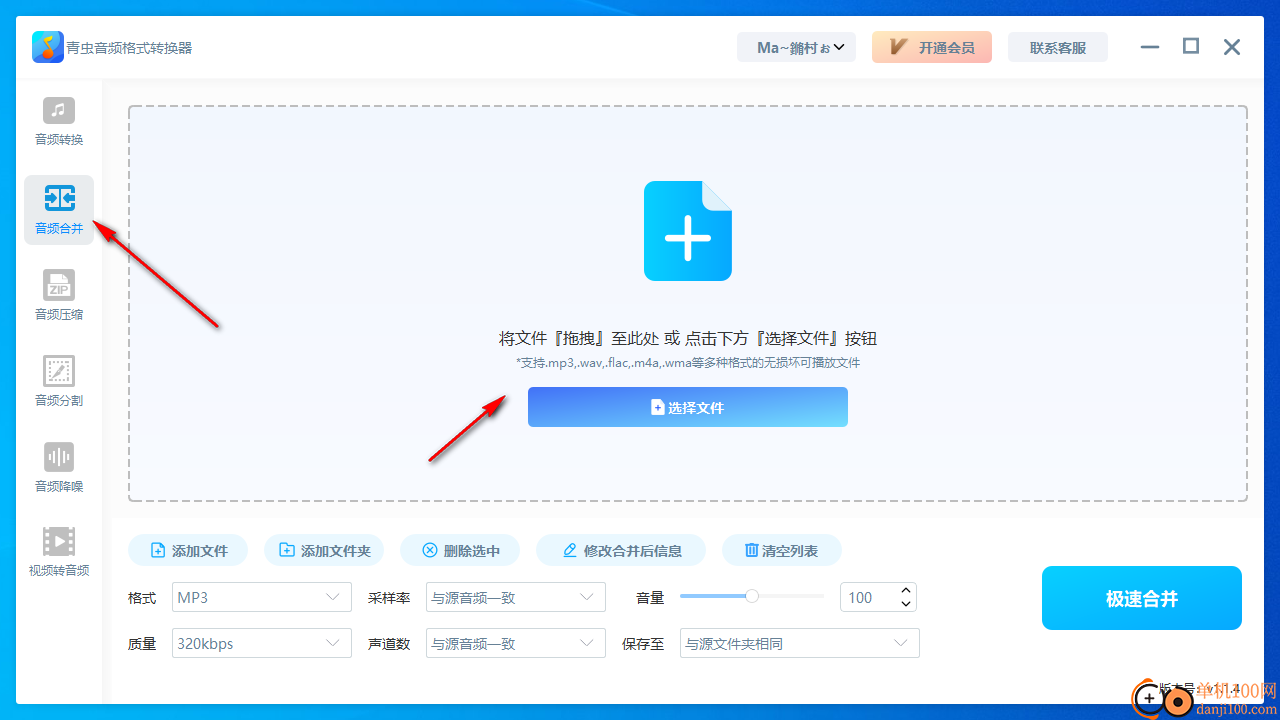Switch to the 音频合并 tab
This screenshot has width=1280, height=720.
(58, 209)
